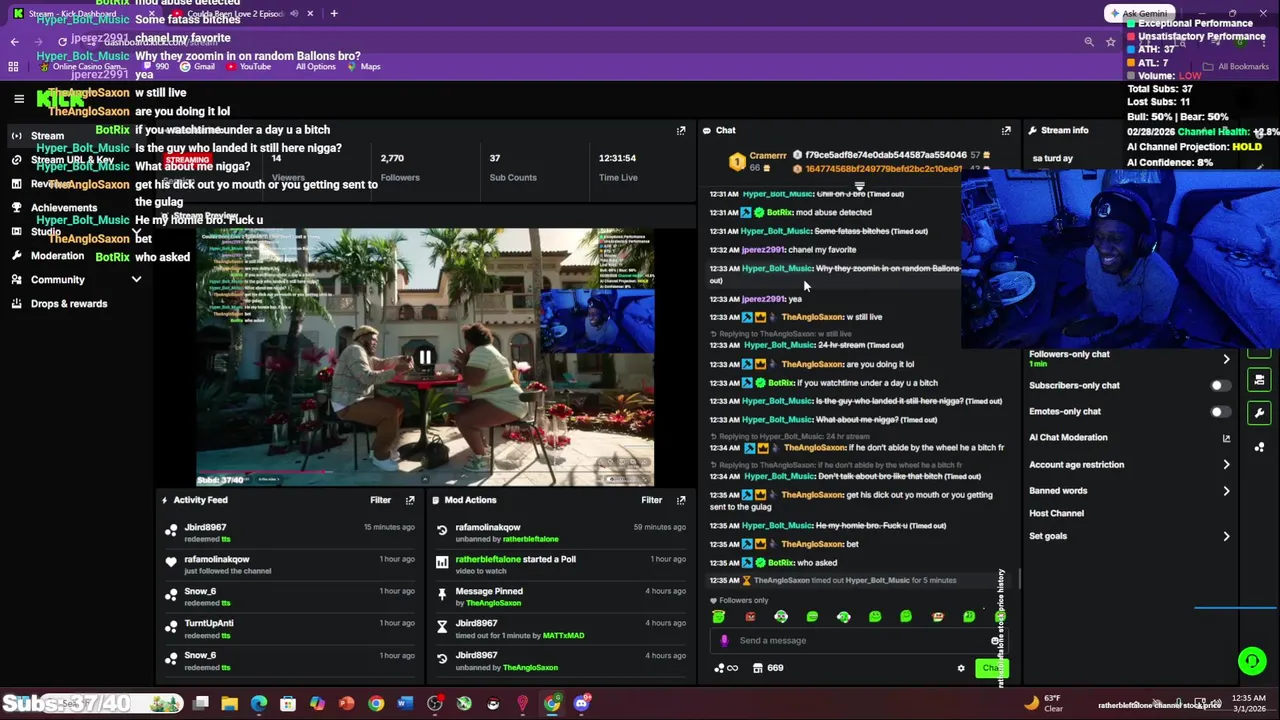1280x720 pixels.
Task: Open the Mod Actions Filter dropdown
Action: (651, 500)
